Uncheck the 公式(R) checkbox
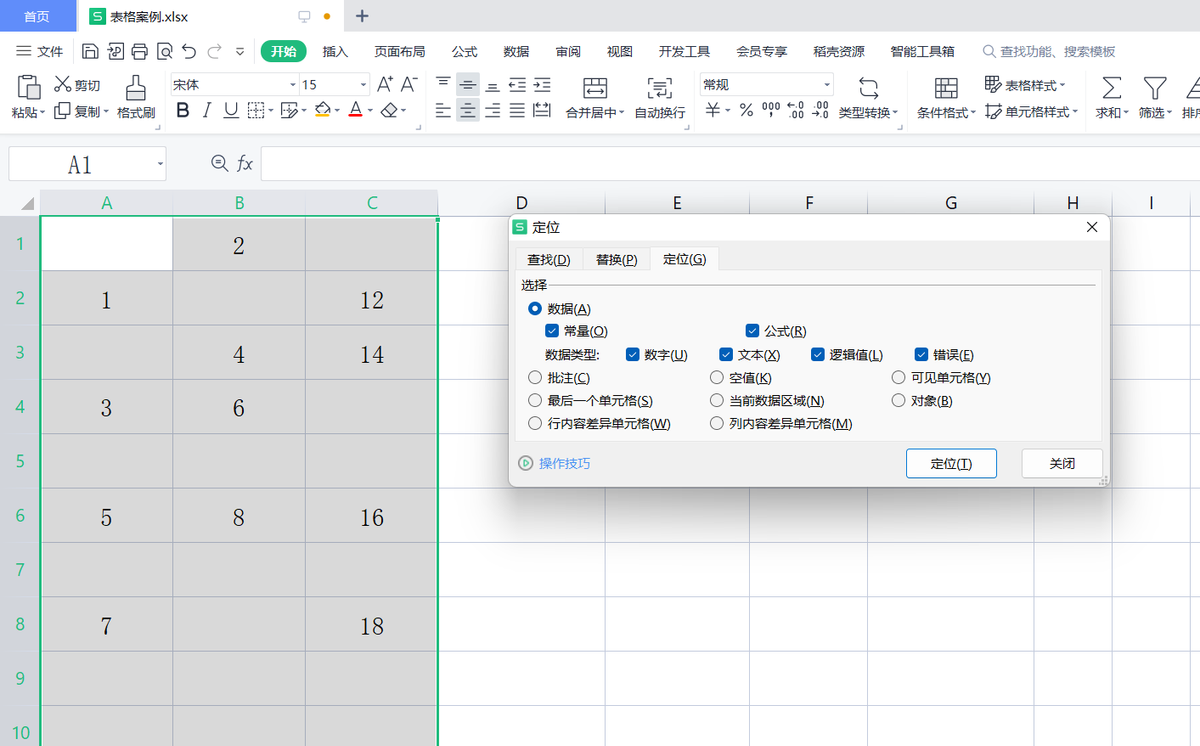This screenshot has height=746, width=1200. [x=753, y=331]
